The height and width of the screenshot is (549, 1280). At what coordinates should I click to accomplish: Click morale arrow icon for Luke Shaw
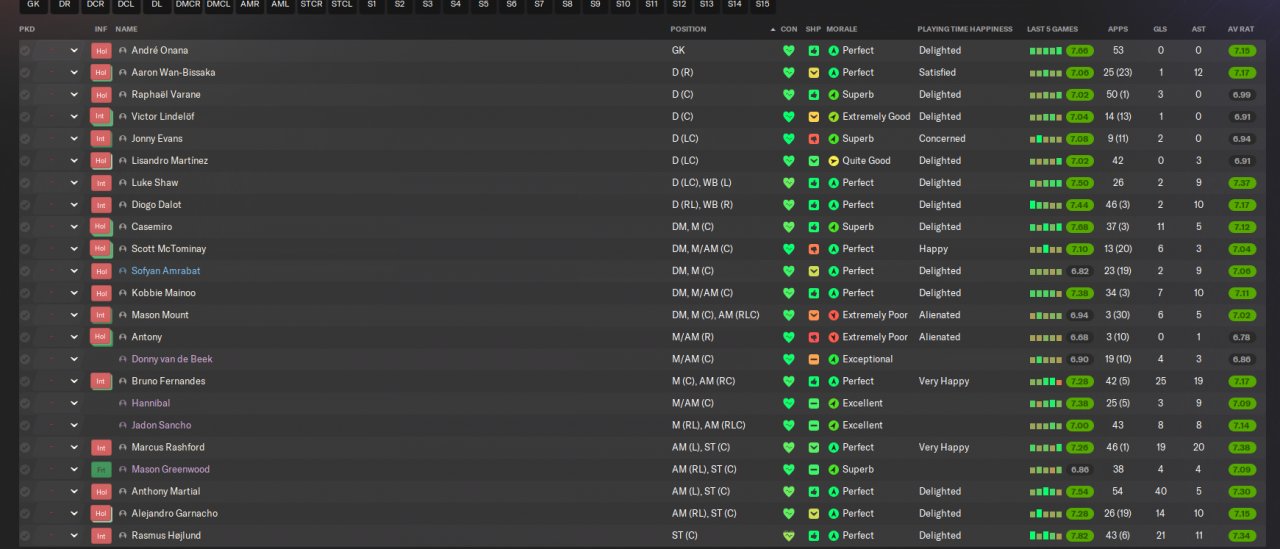(x=834, y=183)
